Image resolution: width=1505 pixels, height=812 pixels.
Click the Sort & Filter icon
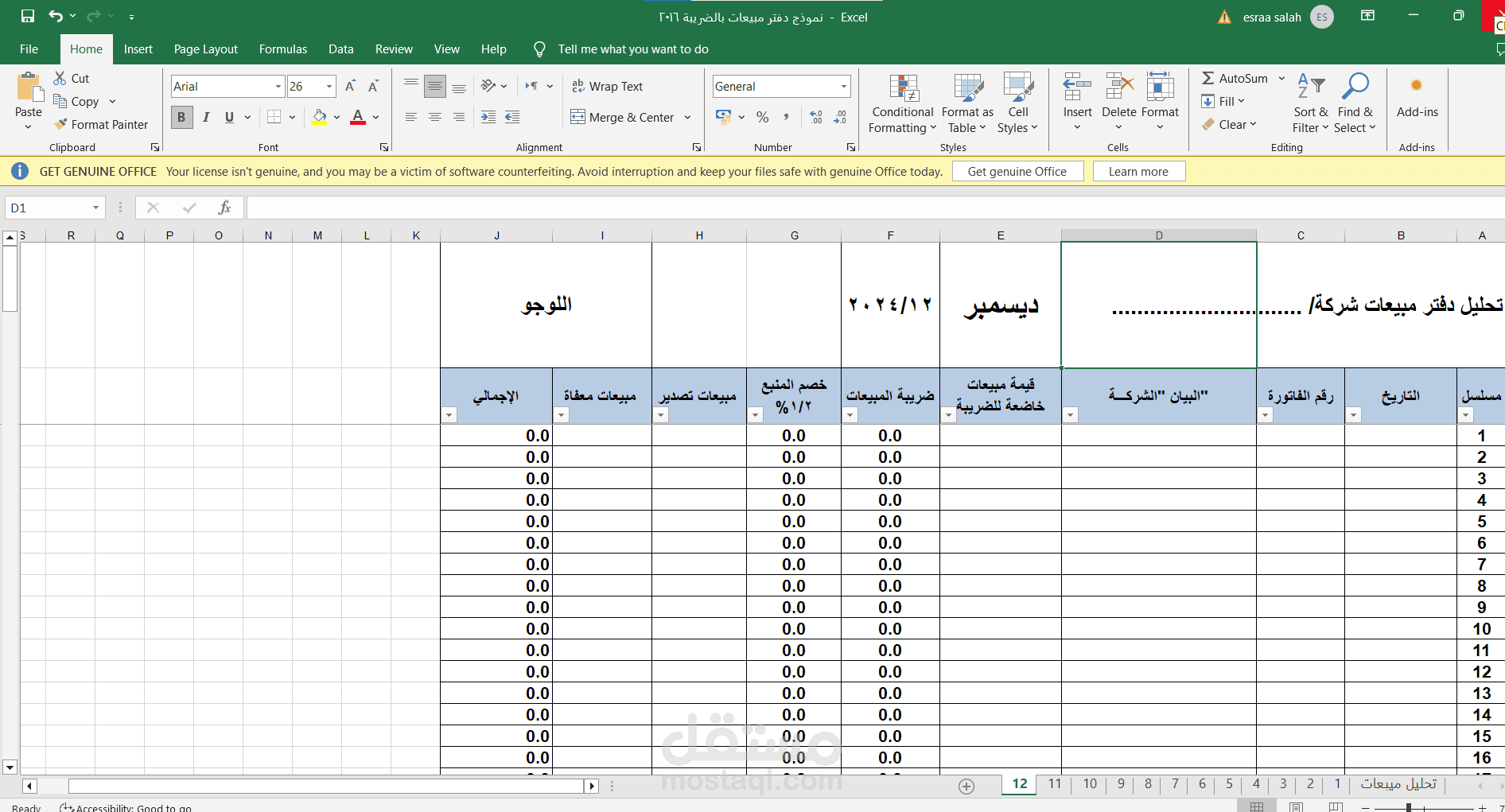(1309, 103)
